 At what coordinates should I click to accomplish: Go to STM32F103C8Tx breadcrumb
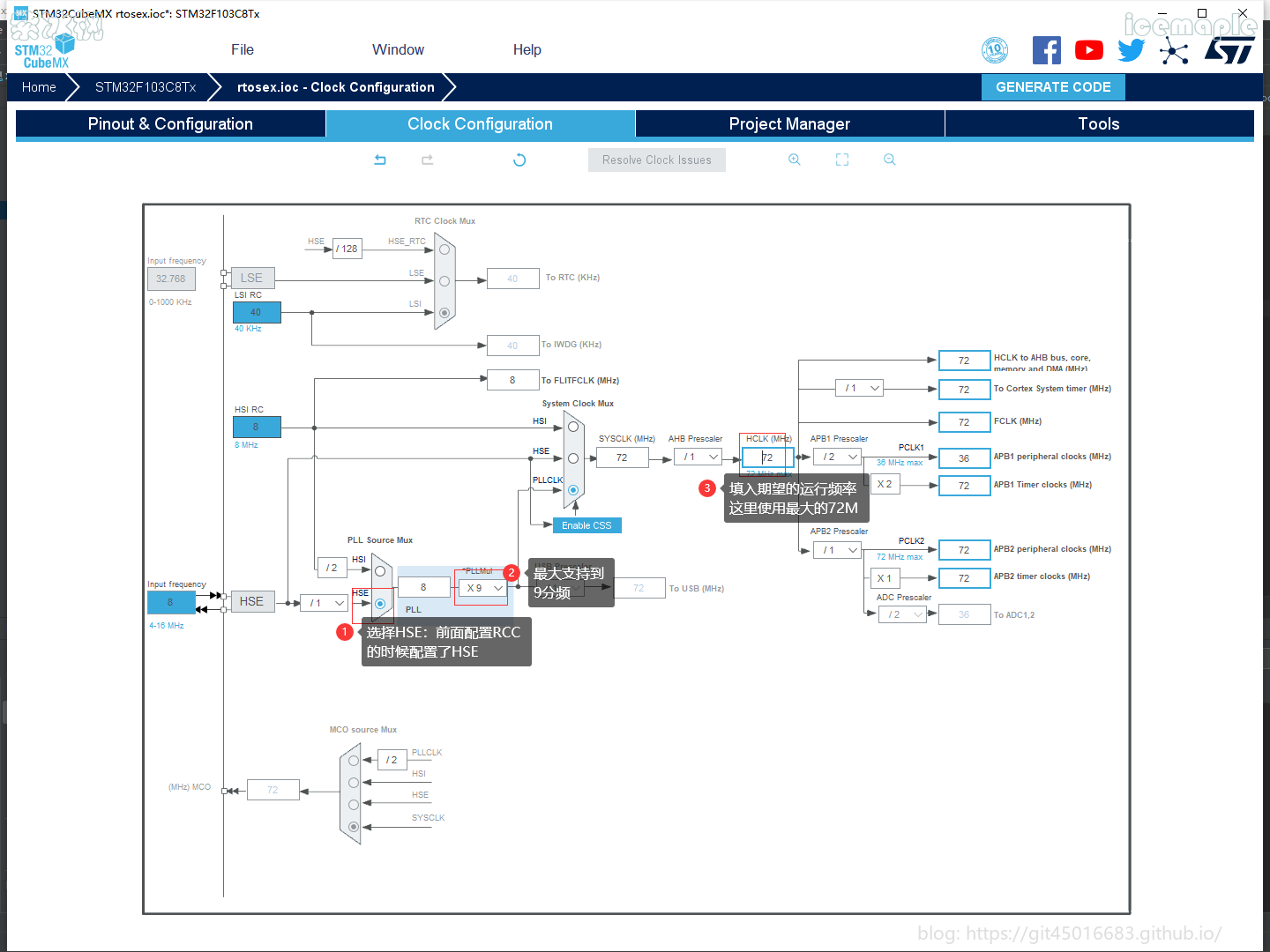click(x=146, y=87)
